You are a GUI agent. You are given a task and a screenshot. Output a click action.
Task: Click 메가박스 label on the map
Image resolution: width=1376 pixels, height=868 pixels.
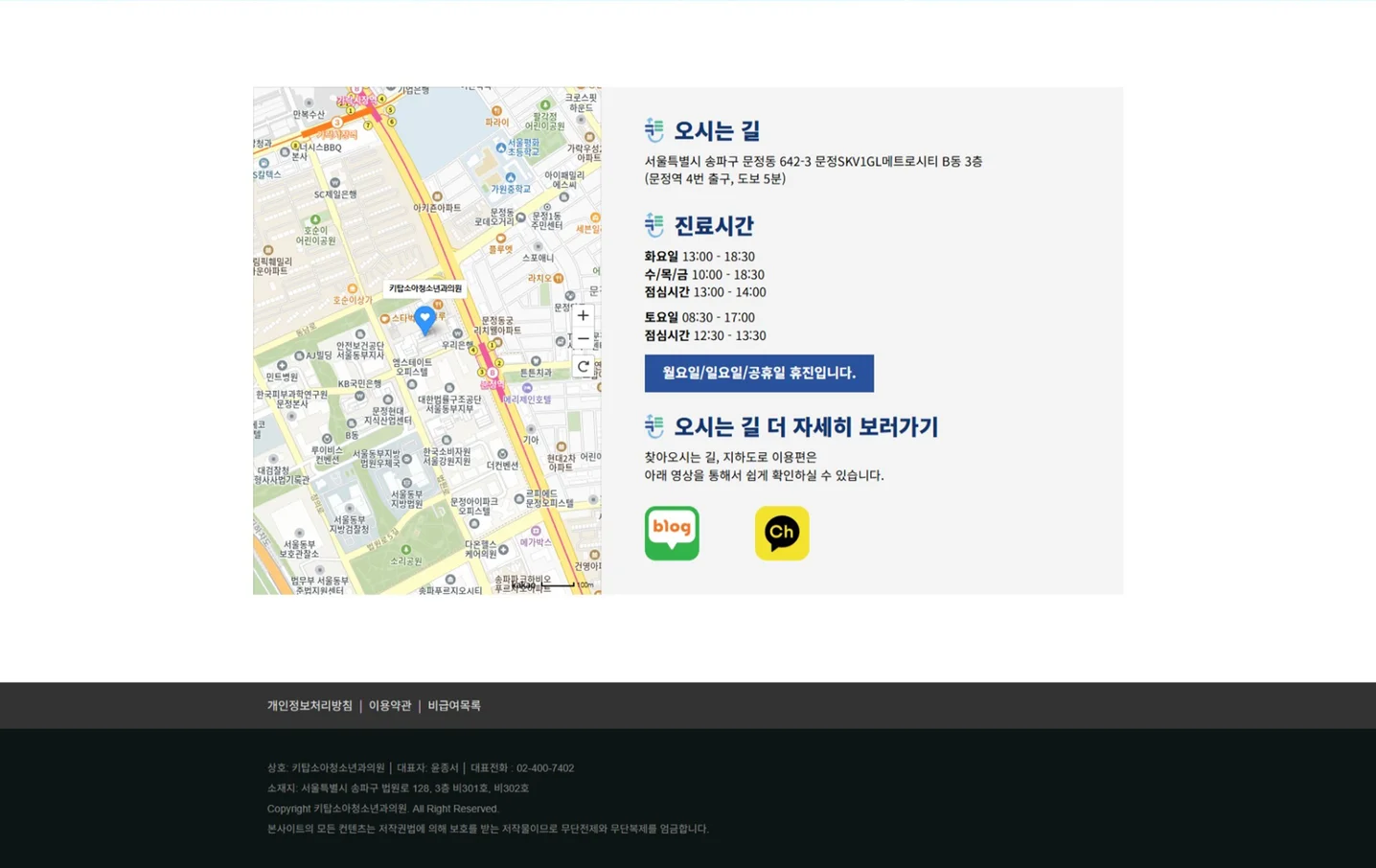[533, 543]
